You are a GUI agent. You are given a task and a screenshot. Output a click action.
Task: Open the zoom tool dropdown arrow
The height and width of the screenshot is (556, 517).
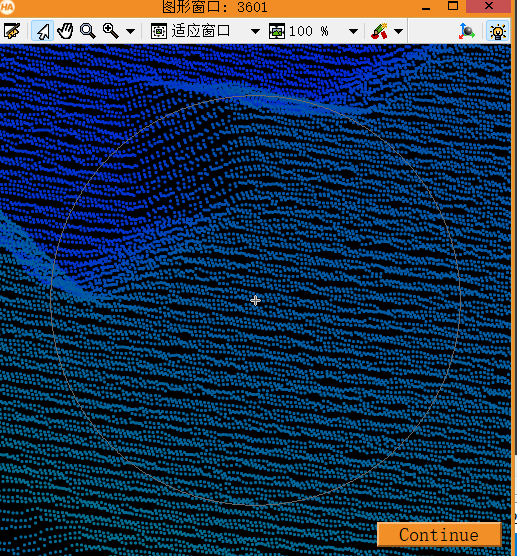click(x=130, y=32)
